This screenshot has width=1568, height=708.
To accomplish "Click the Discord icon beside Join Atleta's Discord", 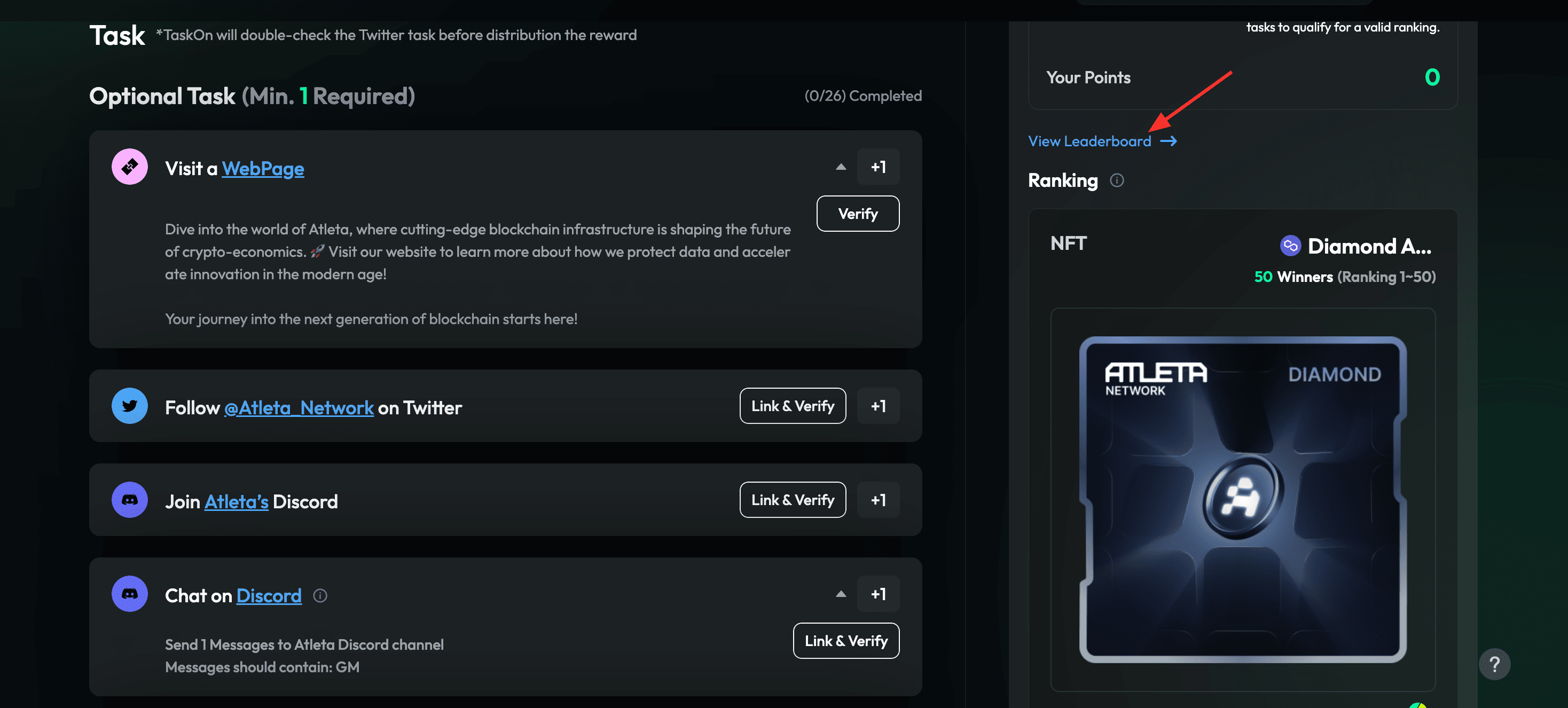I will tap(129, 500).
